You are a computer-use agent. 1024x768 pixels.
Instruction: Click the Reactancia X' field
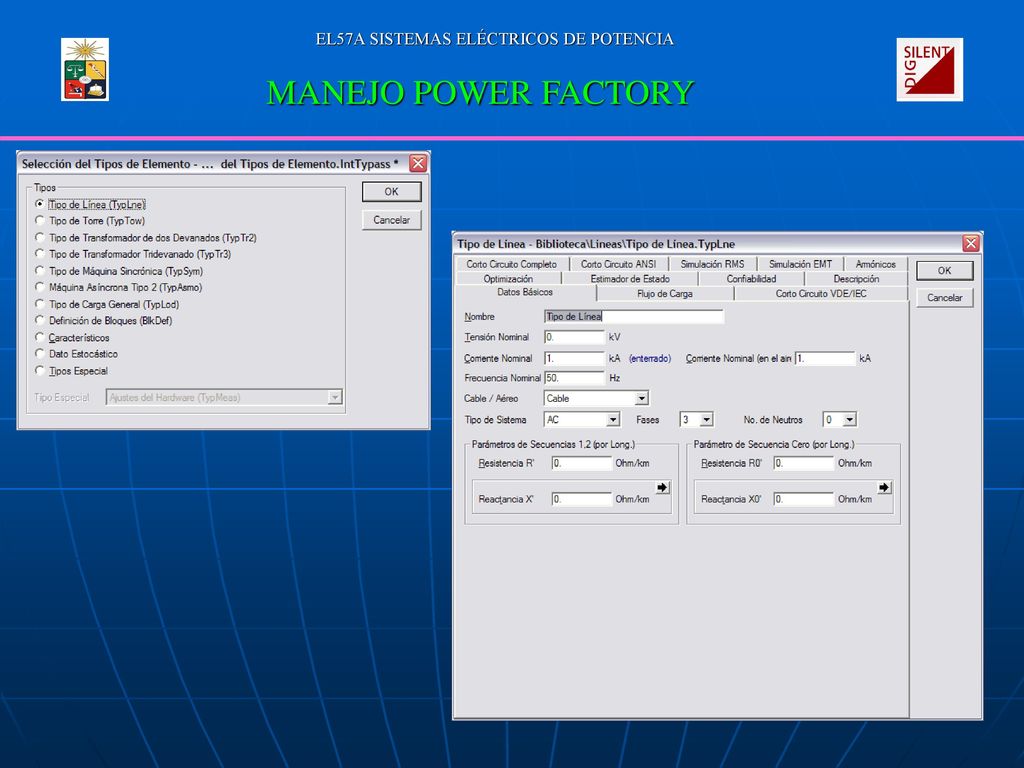tap(581, 499)
